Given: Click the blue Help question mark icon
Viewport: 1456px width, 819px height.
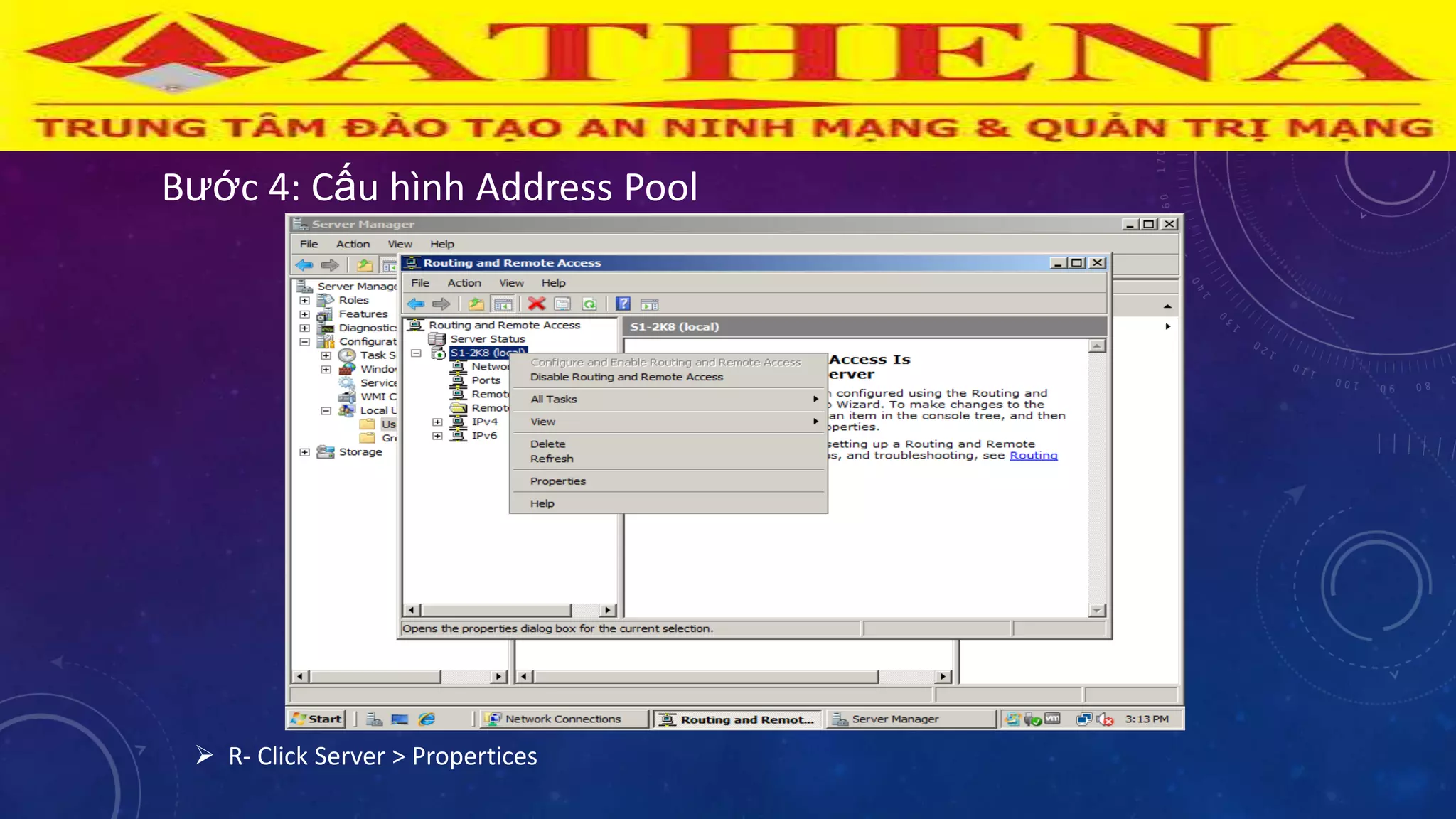Looking at the screenshot, I should click(x=623, y=304).
